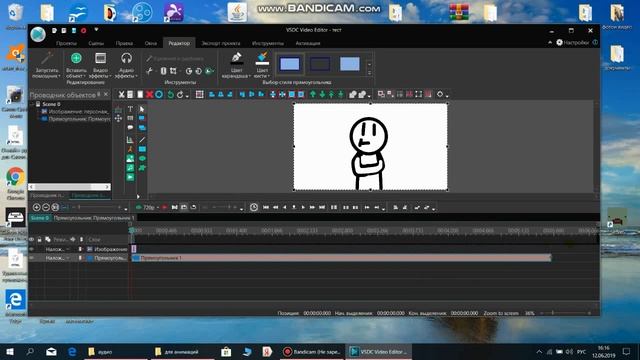Open the 720p preview quality dropdown
Image resolution: width=640 pixels, height=360 pixels.
pyautogui.click(x=158, y=208)
